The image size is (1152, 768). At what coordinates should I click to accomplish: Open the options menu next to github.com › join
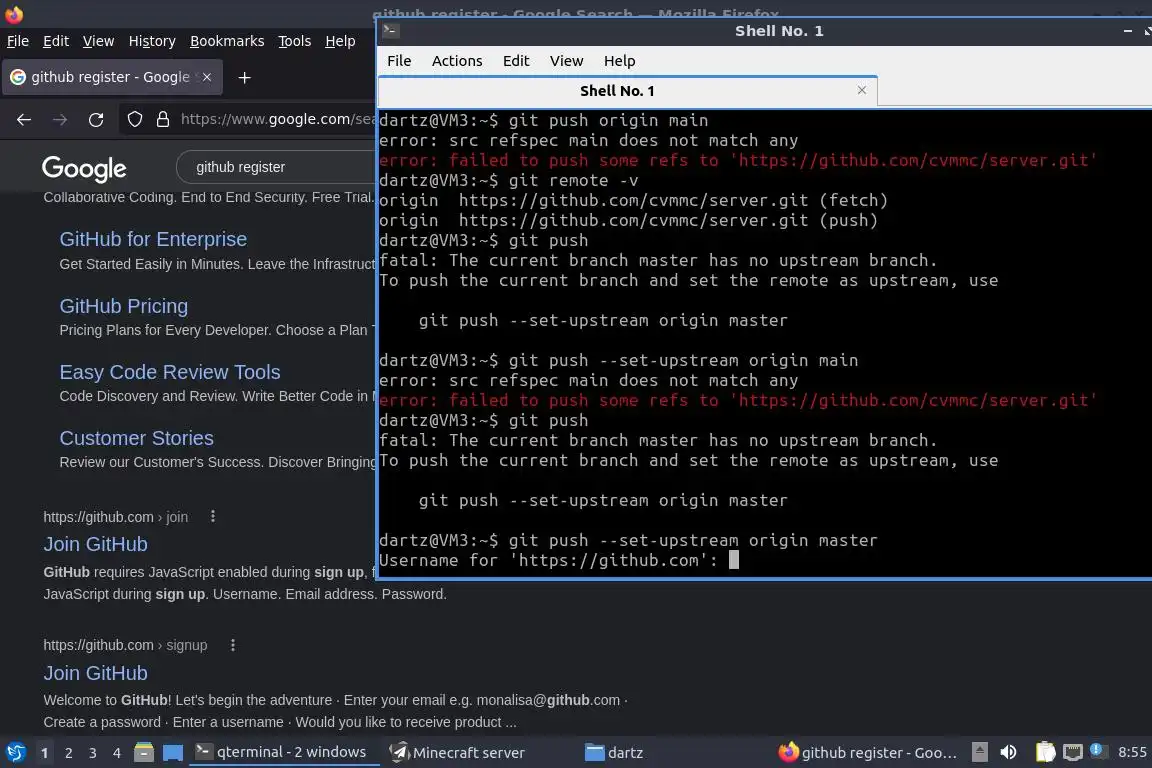click(x=213, y=517)
